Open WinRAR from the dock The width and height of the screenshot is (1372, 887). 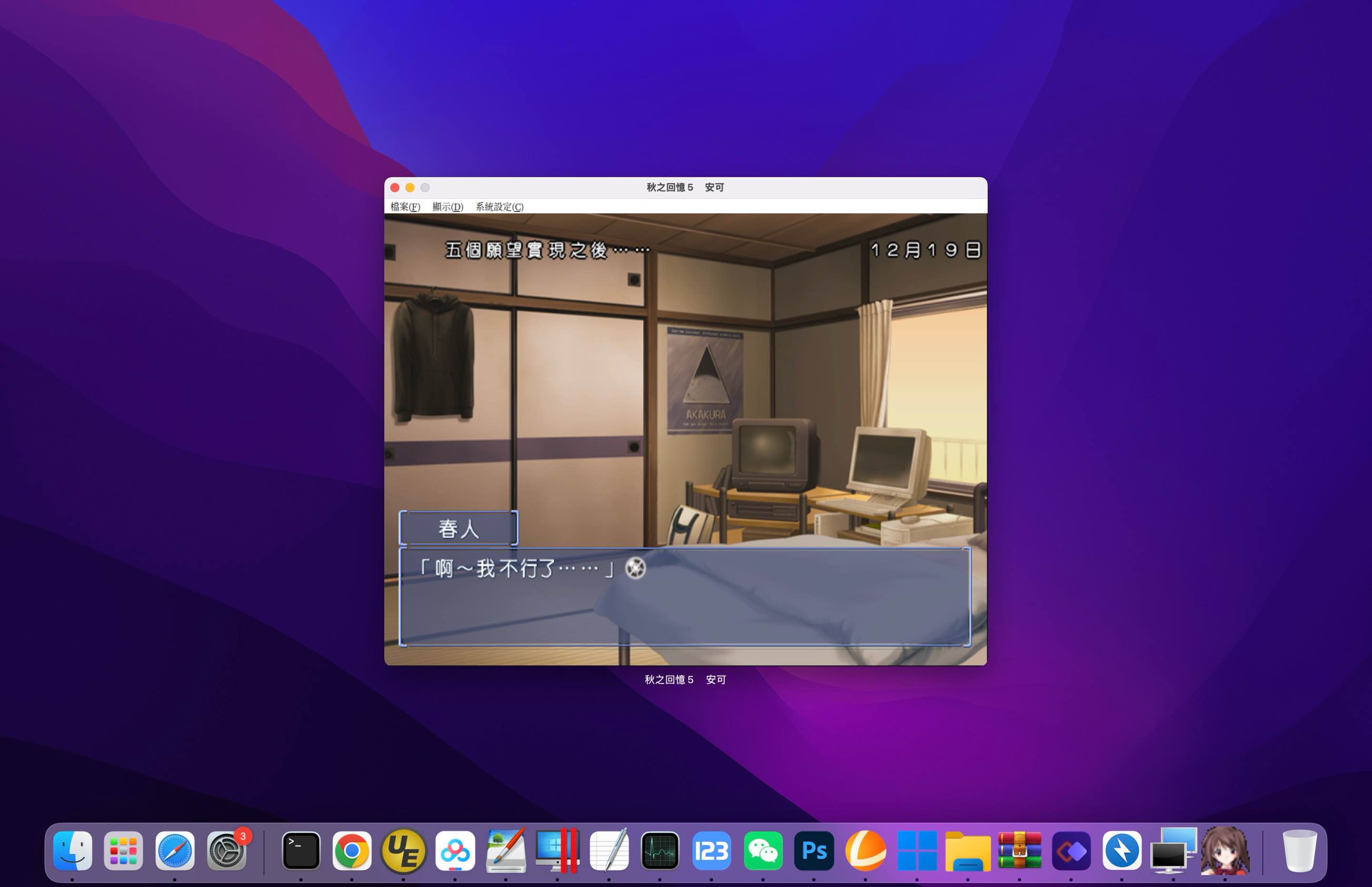click(x=1019, y=850)
